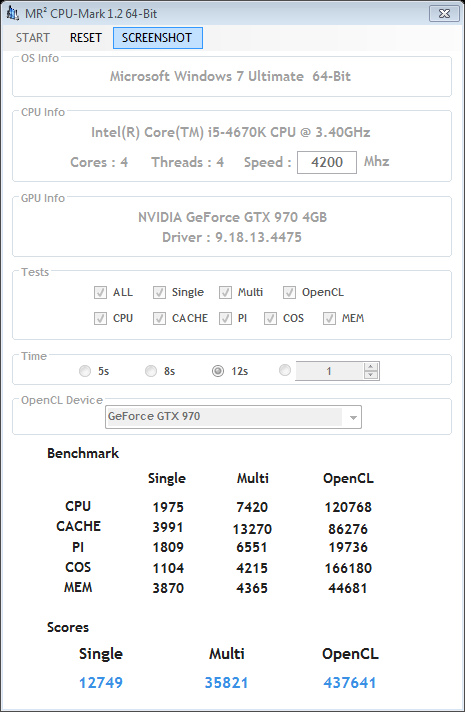Toggle the Multi test checkbox
Image resolution: width=465 pixels, height=712 pixels.
225,292
